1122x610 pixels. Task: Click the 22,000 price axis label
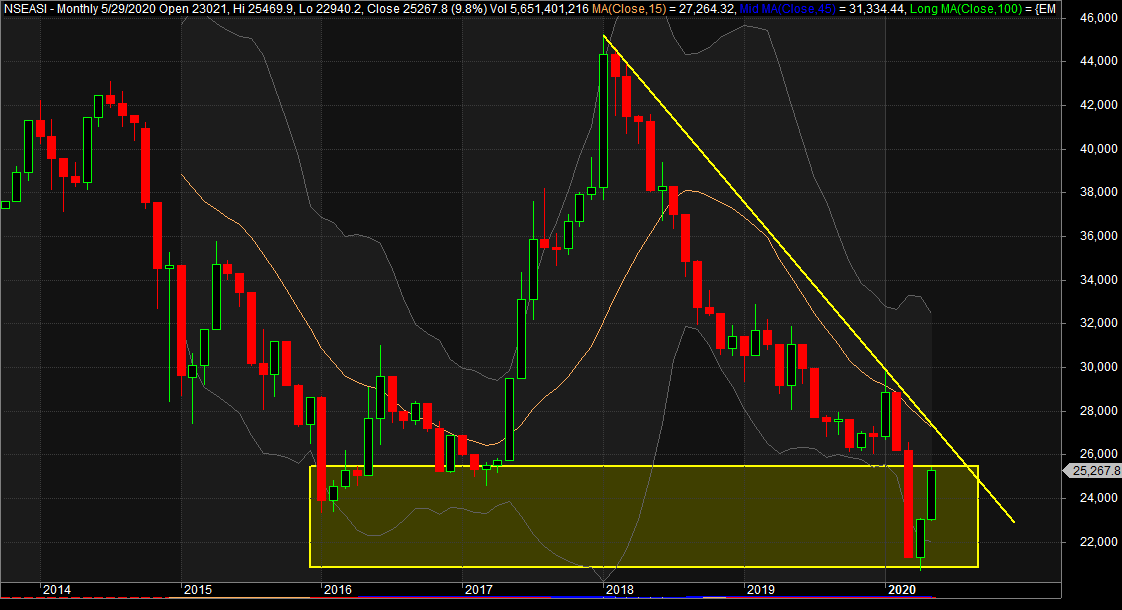click(1098, 542)
